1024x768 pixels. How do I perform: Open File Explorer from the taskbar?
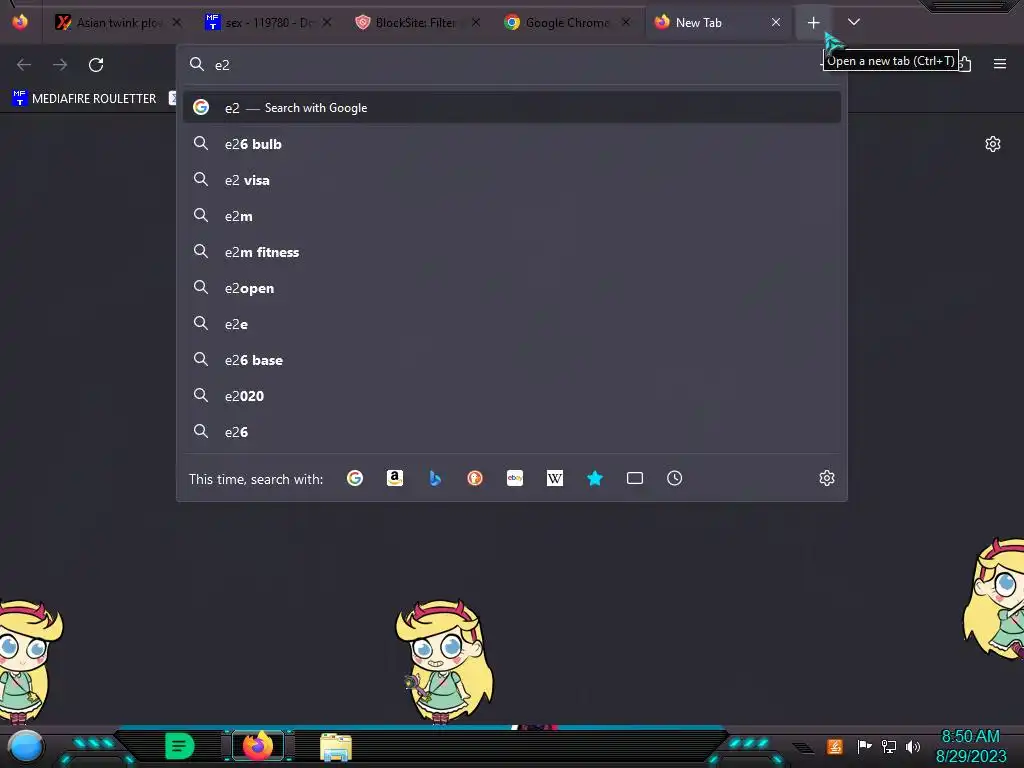coord(336,747)
